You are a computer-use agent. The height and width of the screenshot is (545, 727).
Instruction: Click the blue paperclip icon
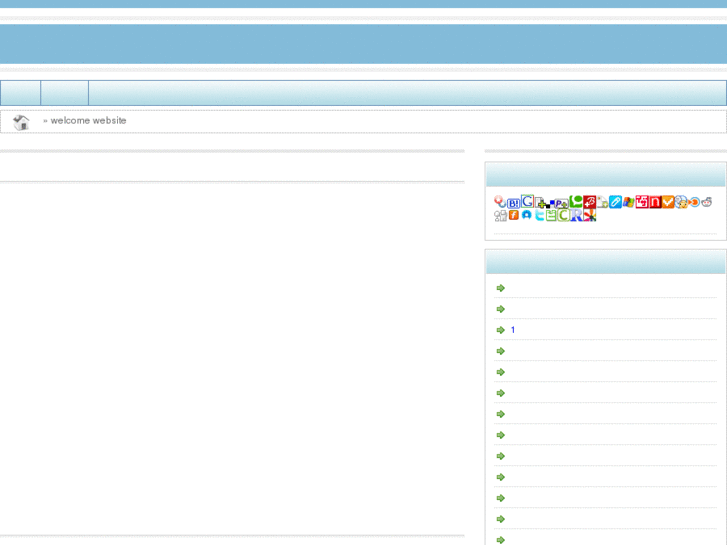click(x=615, y=202)
